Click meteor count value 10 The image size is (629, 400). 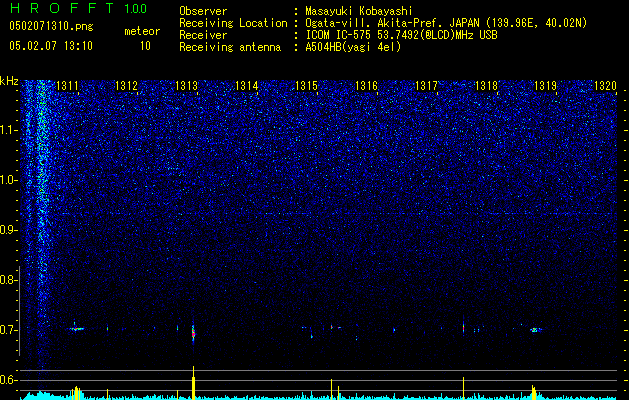(145, 46)
